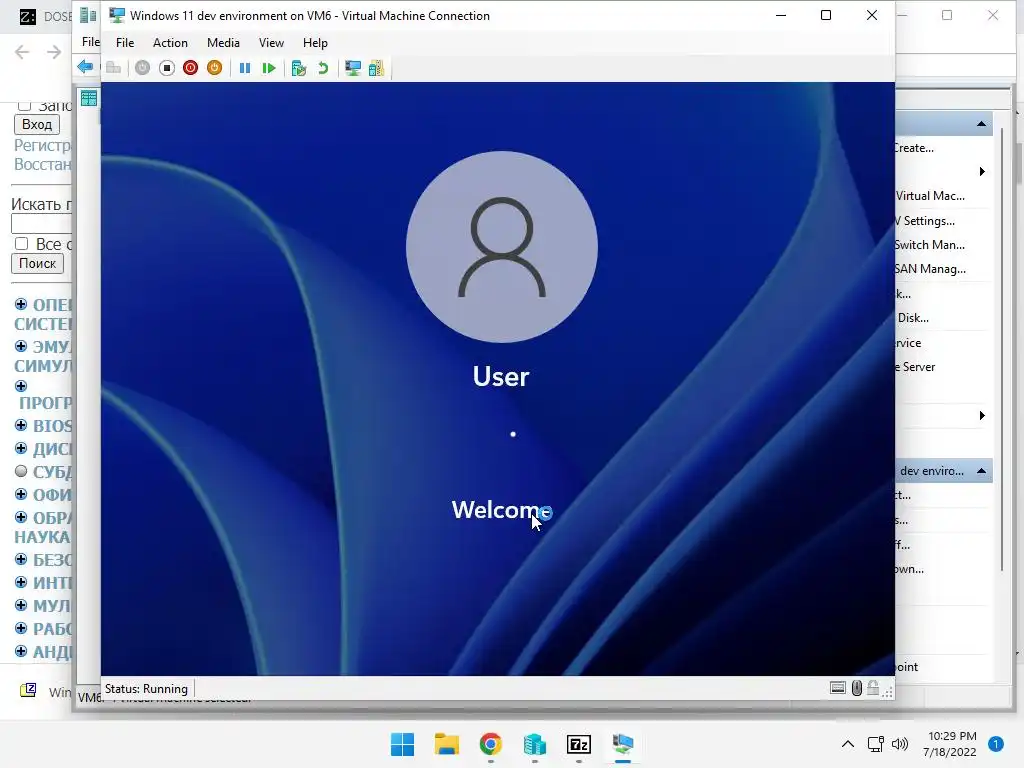The image size is (1024, 768).
Task: Expand the ОФИ... category plus icon
Action: point(21,494)
